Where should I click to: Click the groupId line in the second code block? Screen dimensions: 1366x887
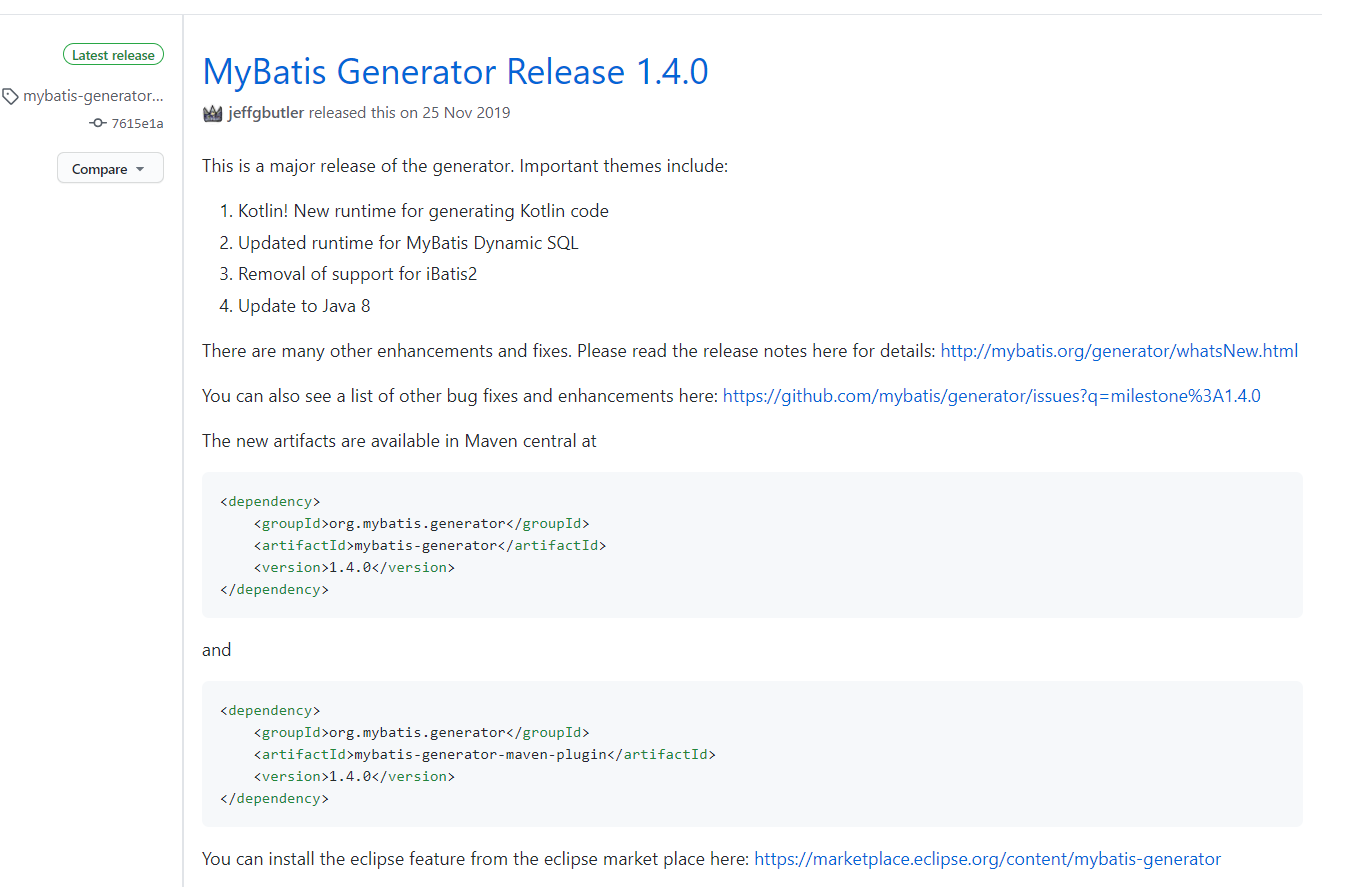(x=422, y=733)
